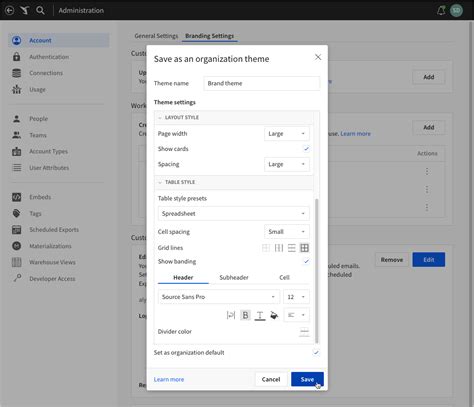The image size is (474, 407).
Task: Toggle bold formatting for header
Action: click(x=245, y=315)
